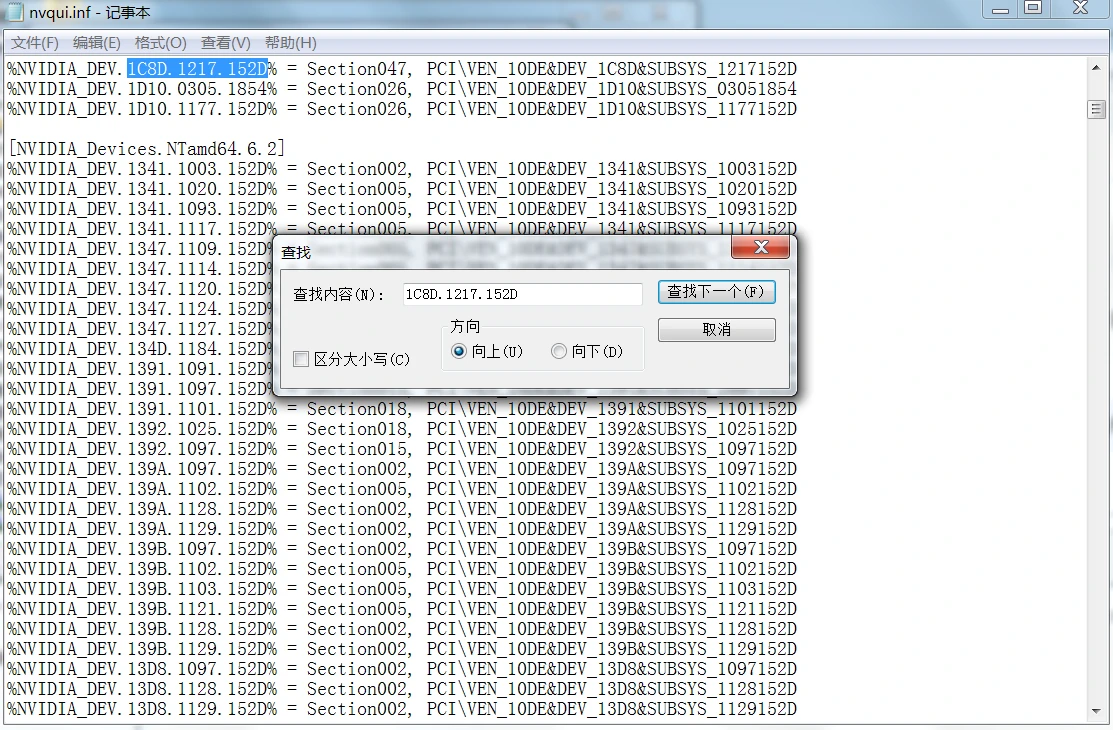Click the text NVIDIA_DEV.1347.1109.152D
The width and height of the screenshot is (1113, 730).
[x=142, y=249]
